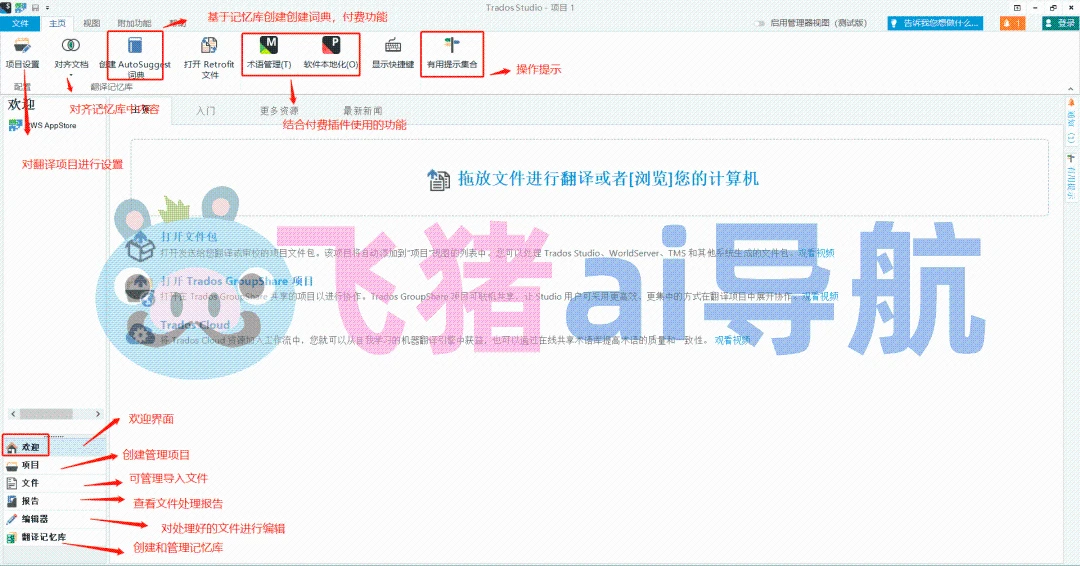Click the ribbon display options button
The height and width of the screenshot is (566, 1080).
coord(1017,8)
